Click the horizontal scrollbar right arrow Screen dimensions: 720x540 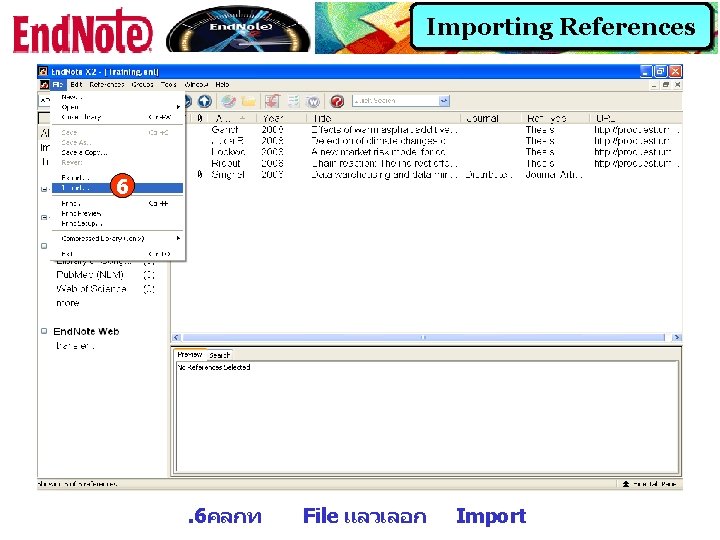[676, 337]
